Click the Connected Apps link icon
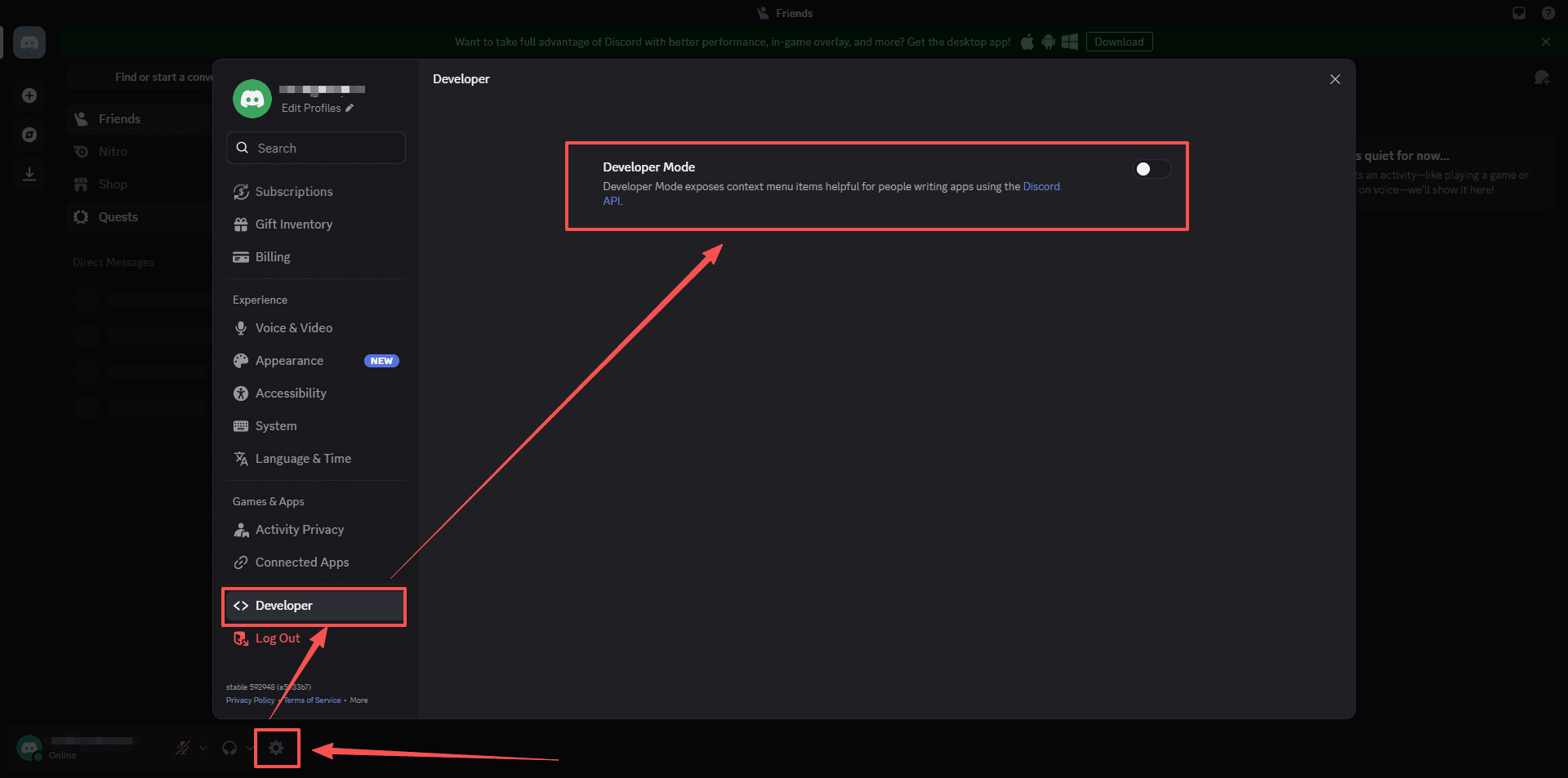The width and height of the screenshot is (1568, 778). 241,562
